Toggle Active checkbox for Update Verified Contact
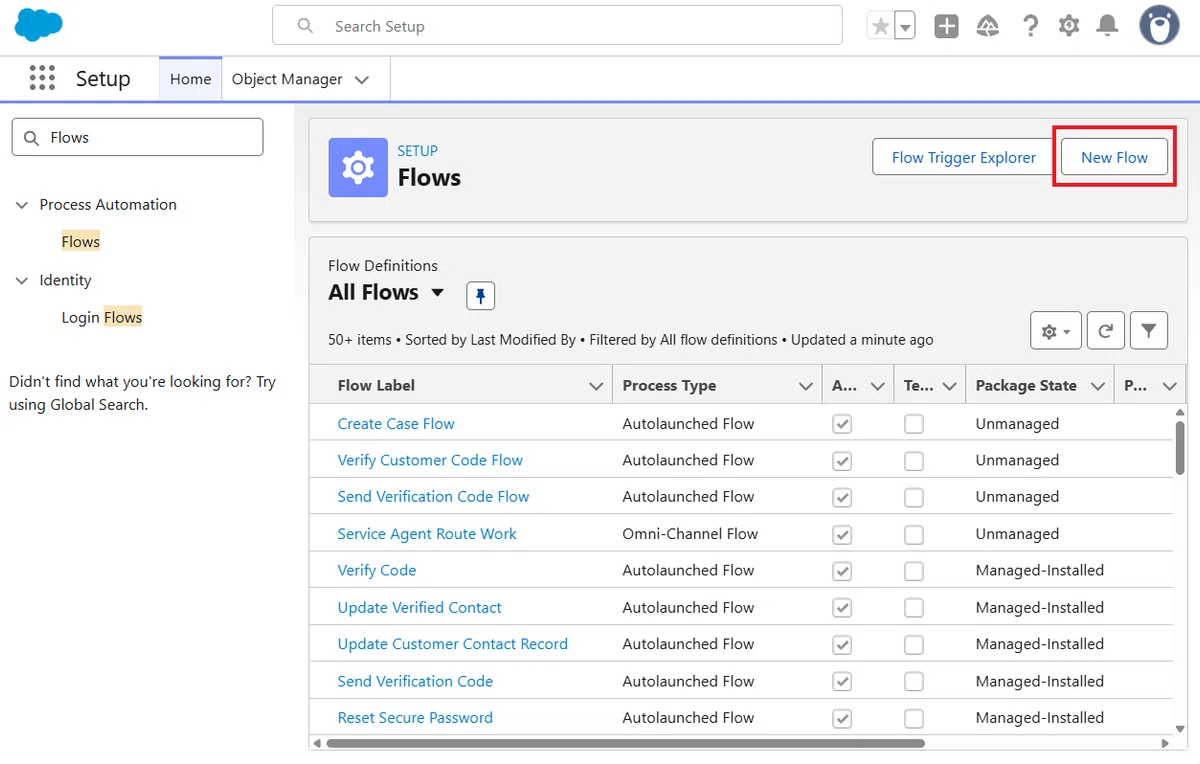1200x764 pixels. [842, 608]
